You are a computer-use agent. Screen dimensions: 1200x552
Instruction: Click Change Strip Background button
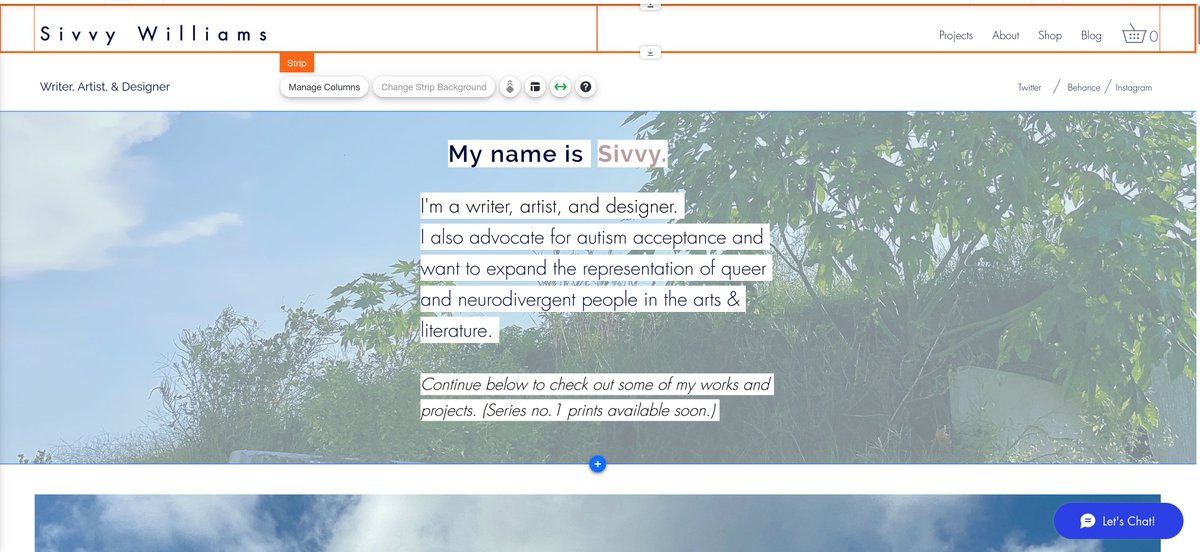click(434, 87)
